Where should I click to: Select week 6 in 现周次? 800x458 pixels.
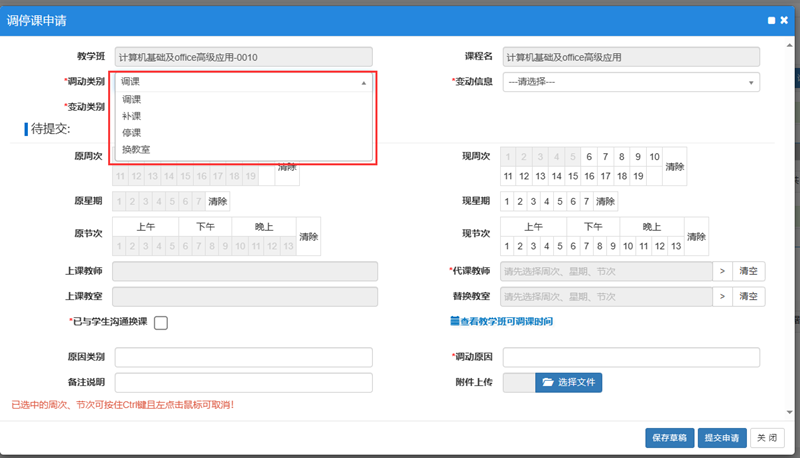[590, 157]
